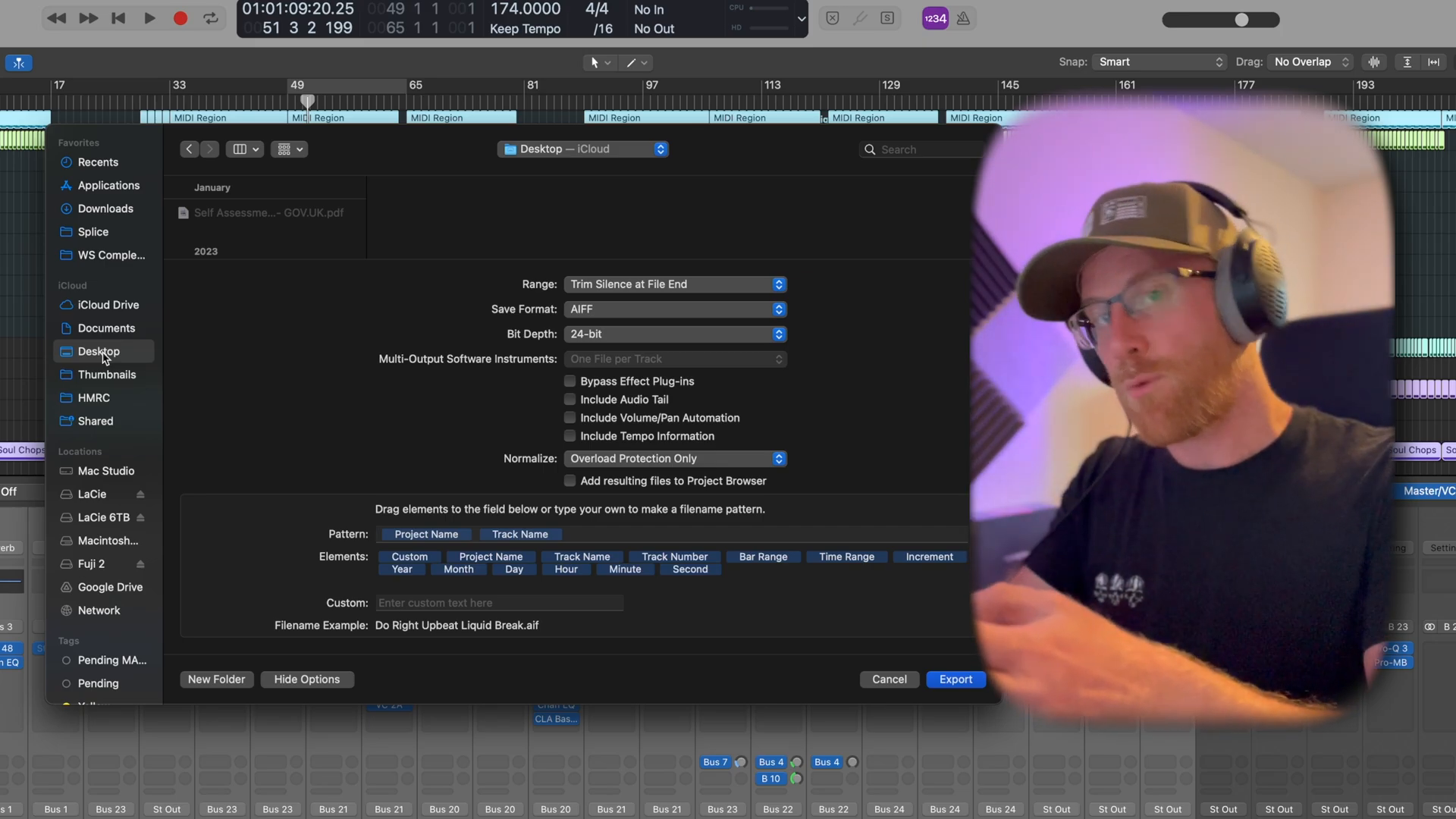The height and width of the screenshot is (819, 1456).
Task: Open the Drag No Overlap dropdown
Action: (1310, 62)
